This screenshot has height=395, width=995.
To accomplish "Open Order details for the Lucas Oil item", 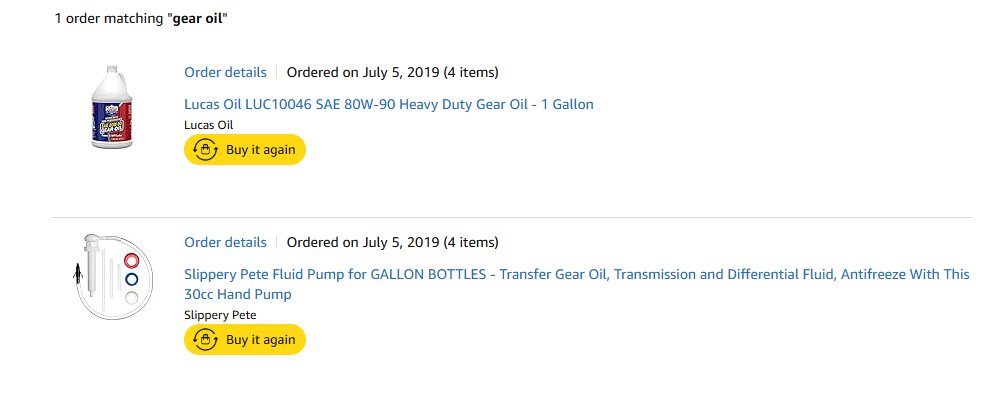I will [225, 72].
